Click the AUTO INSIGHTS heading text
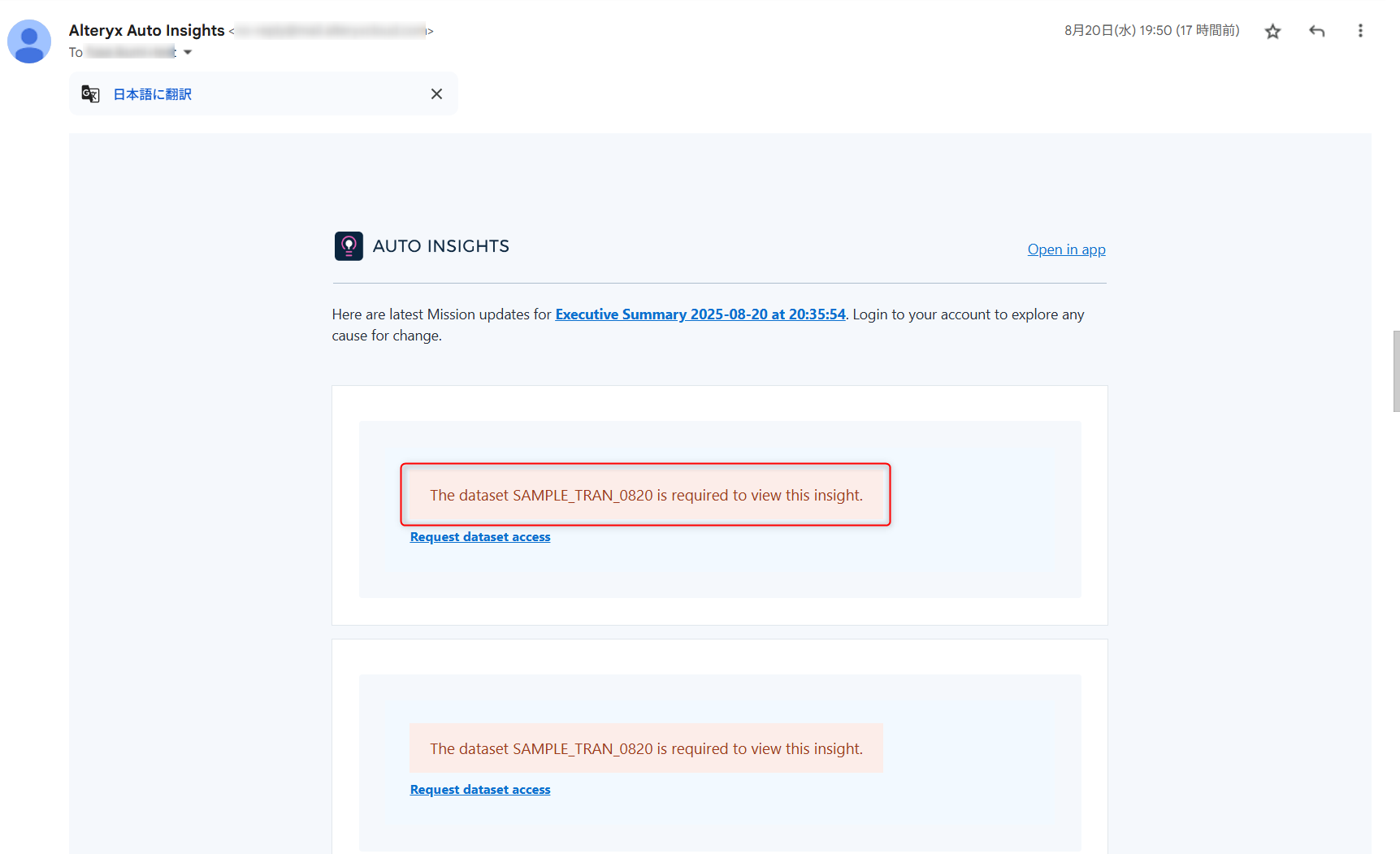 pos(441,246)
